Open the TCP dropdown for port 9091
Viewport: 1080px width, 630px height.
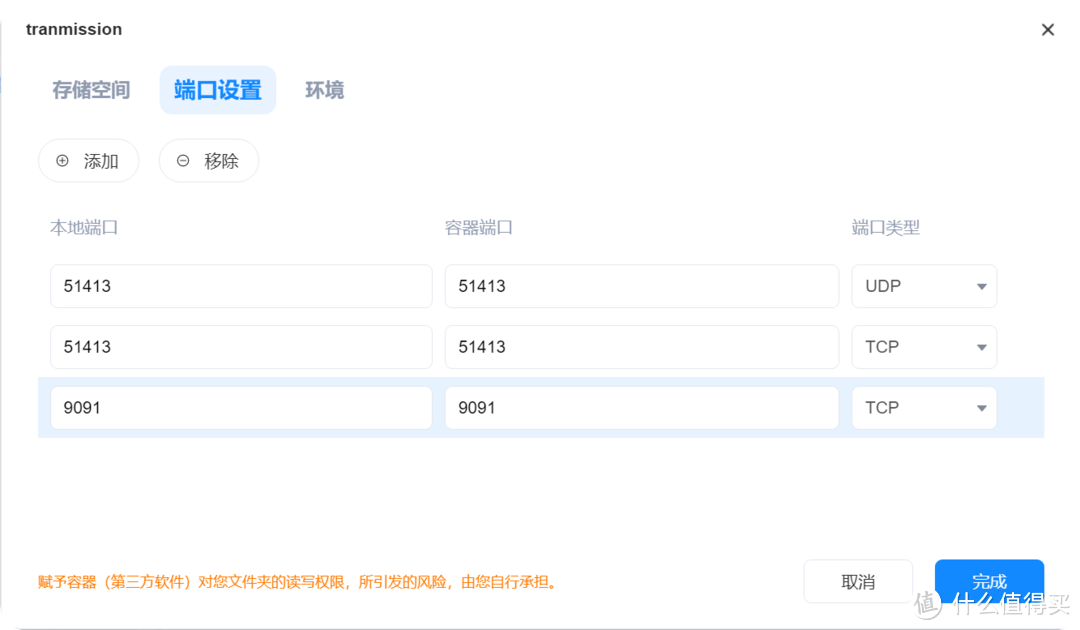922,407
